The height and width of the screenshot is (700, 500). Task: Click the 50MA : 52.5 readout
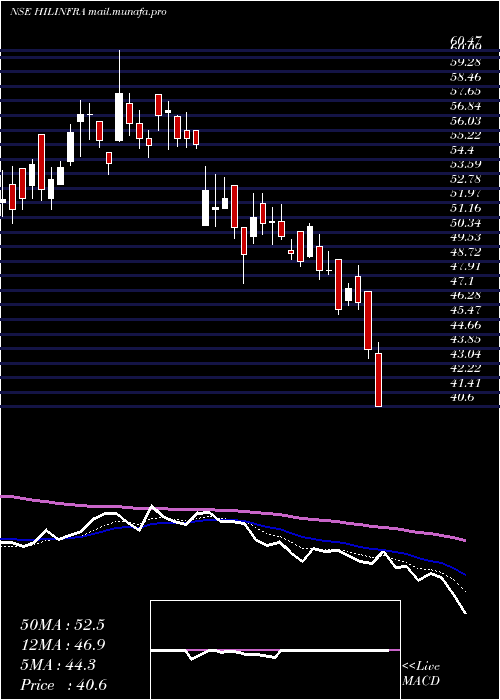(x=62, y=625)
